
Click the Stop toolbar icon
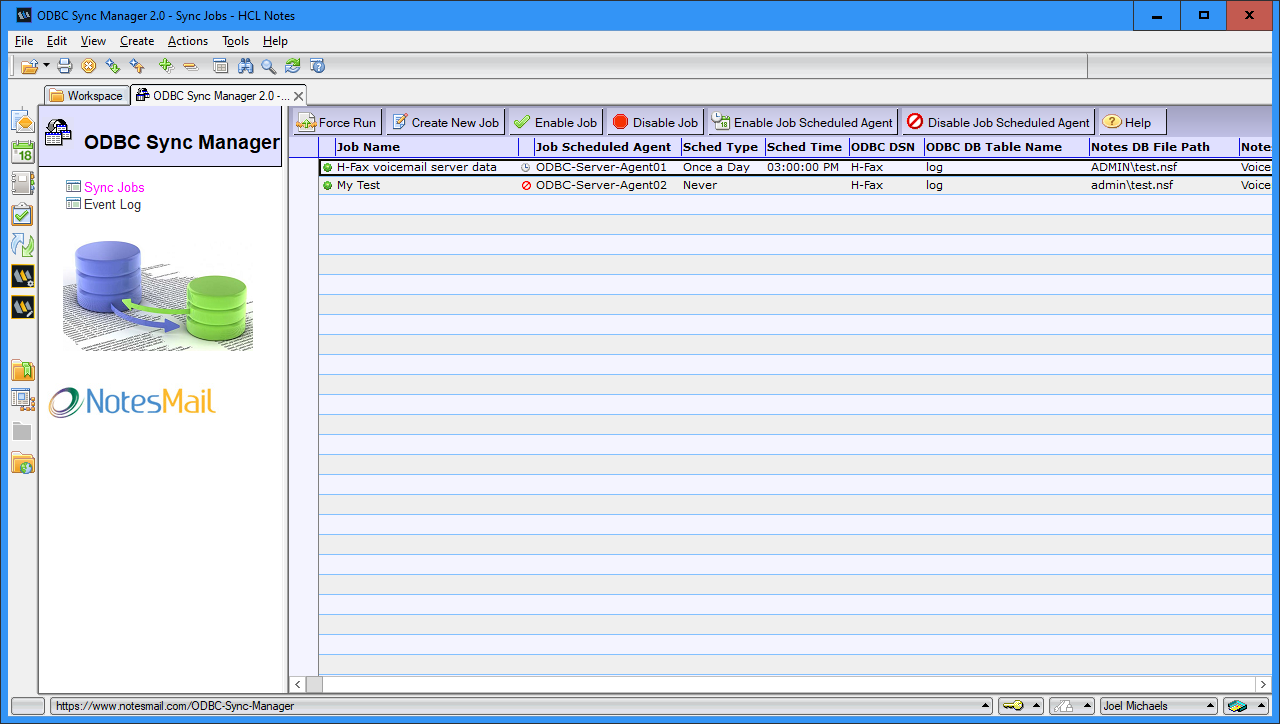coord(89,65)
